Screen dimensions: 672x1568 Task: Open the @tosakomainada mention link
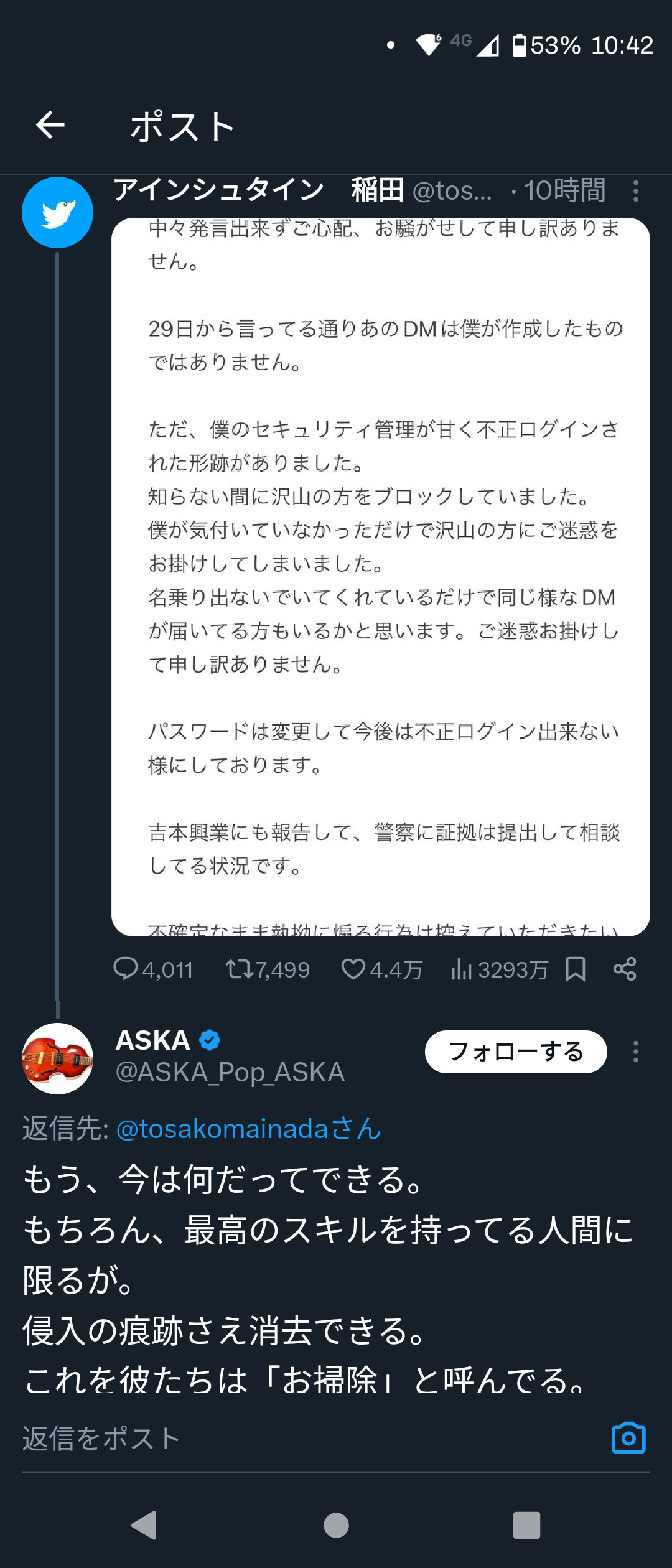pyautogui.click(x=249, y=1129)
